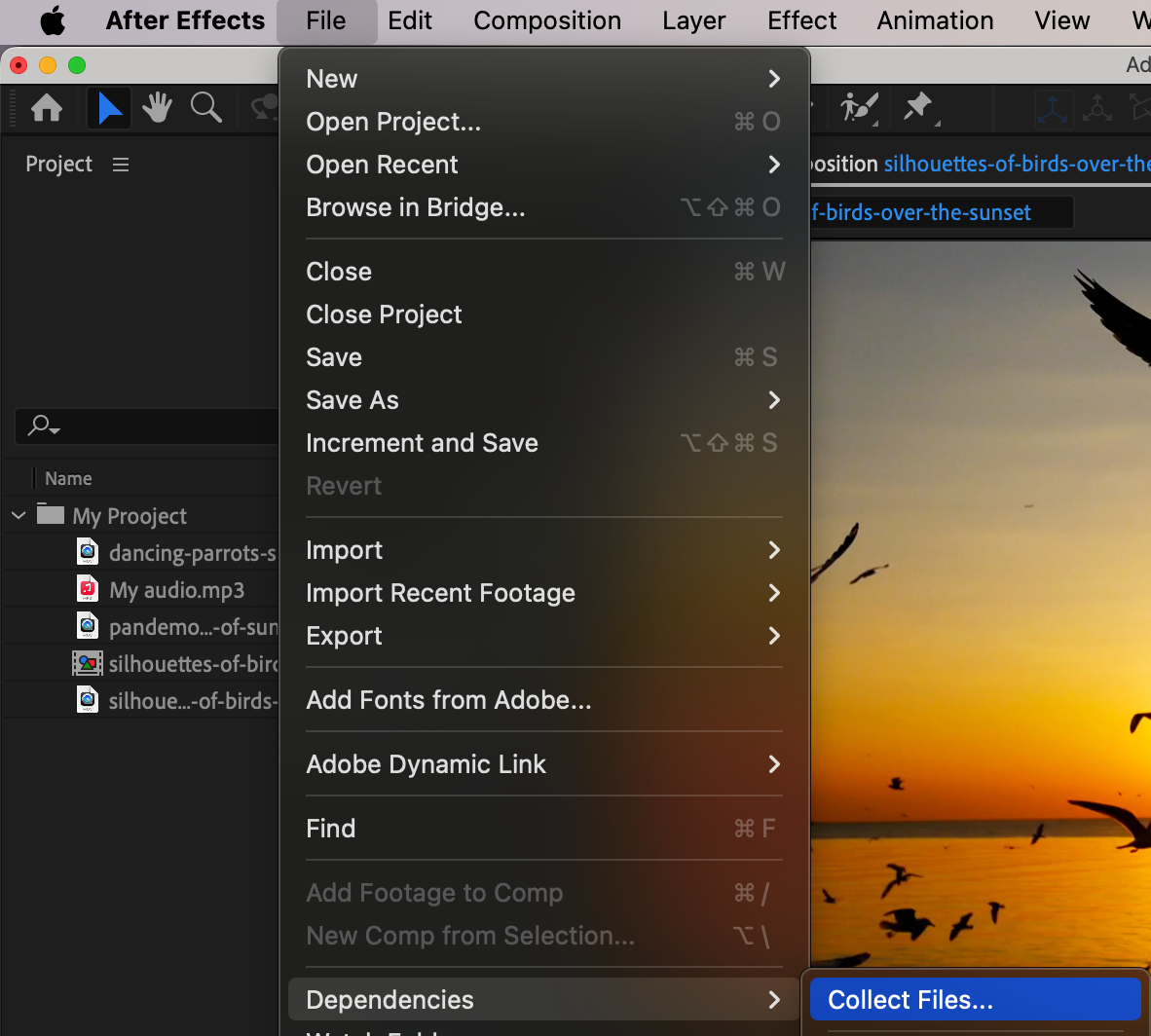The height and width of the screenshot is (1036, 1151).
Task: Expand the Import submenu
Action: [x=774, y=550]
